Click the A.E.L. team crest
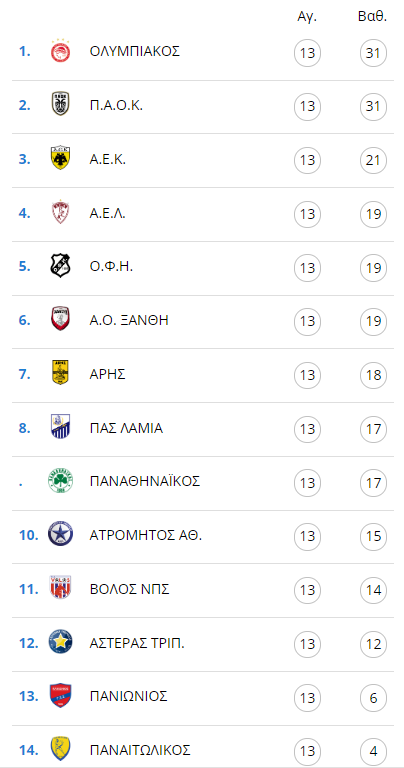 coord(61,213)
